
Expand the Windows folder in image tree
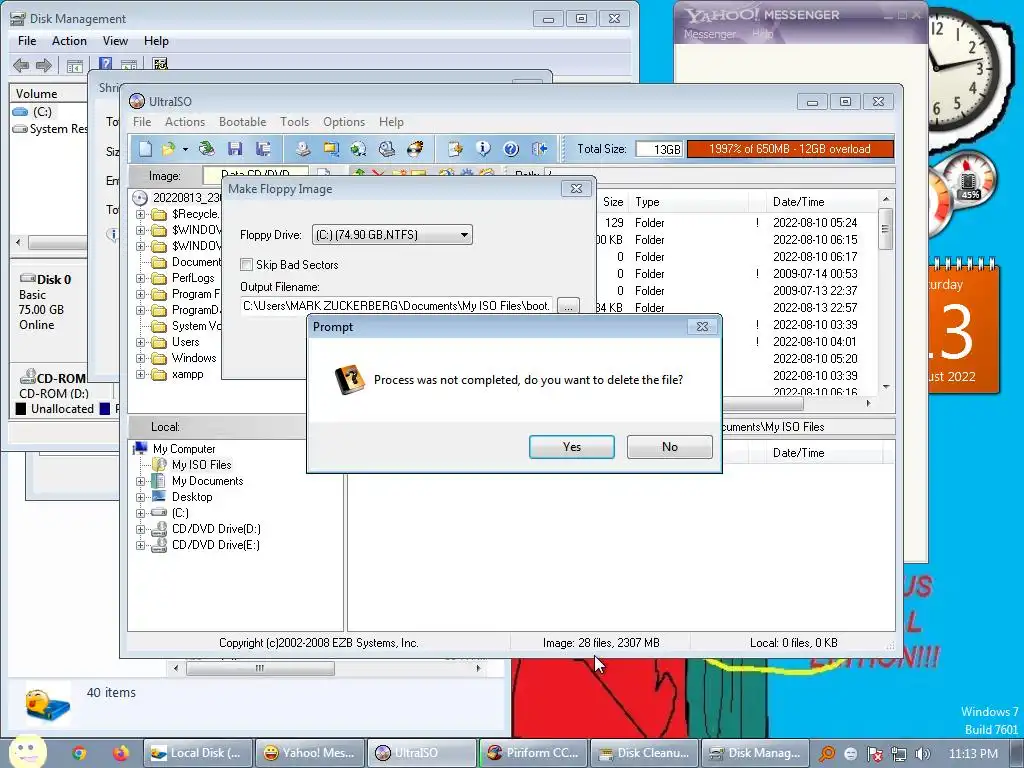coord(140,359)
